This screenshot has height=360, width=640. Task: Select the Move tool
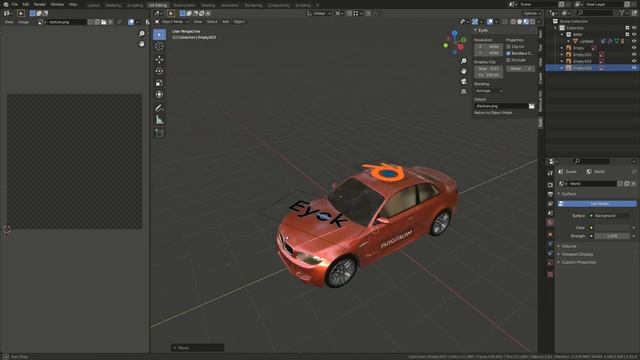coord(159,60)
